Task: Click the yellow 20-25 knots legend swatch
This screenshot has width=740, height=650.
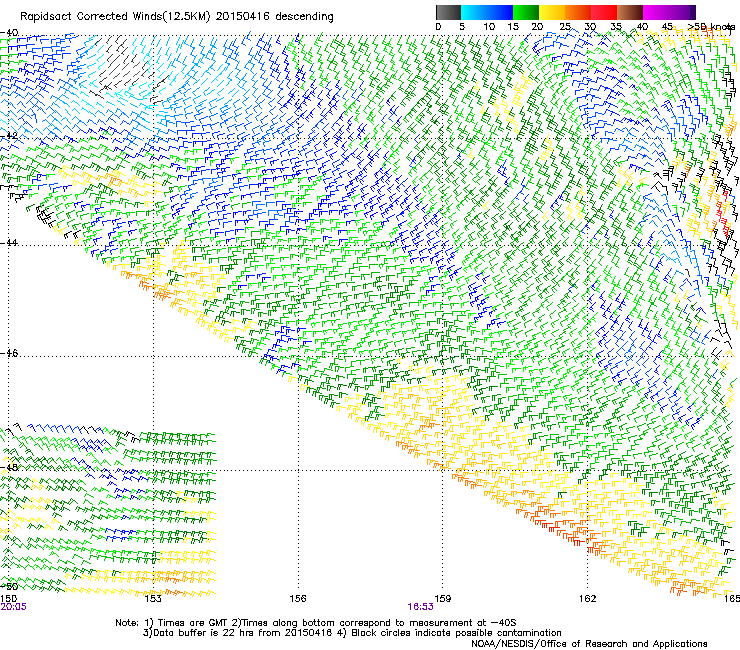Action: click(552, 12)
